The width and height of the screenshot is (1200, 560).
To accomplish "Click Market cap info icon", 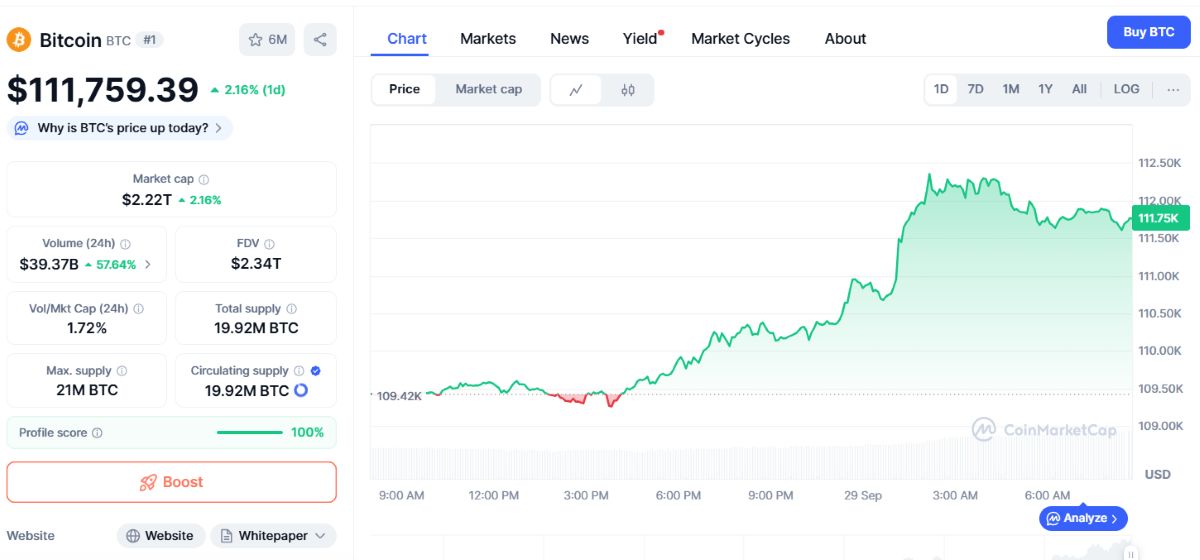I will pyautogui.click(x=204, y=180).
